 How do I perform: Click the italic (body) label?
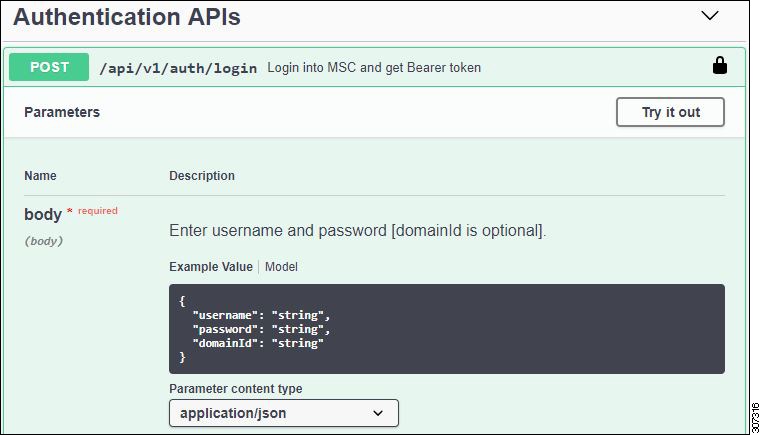pyautogui.click(x=44, y=241)
